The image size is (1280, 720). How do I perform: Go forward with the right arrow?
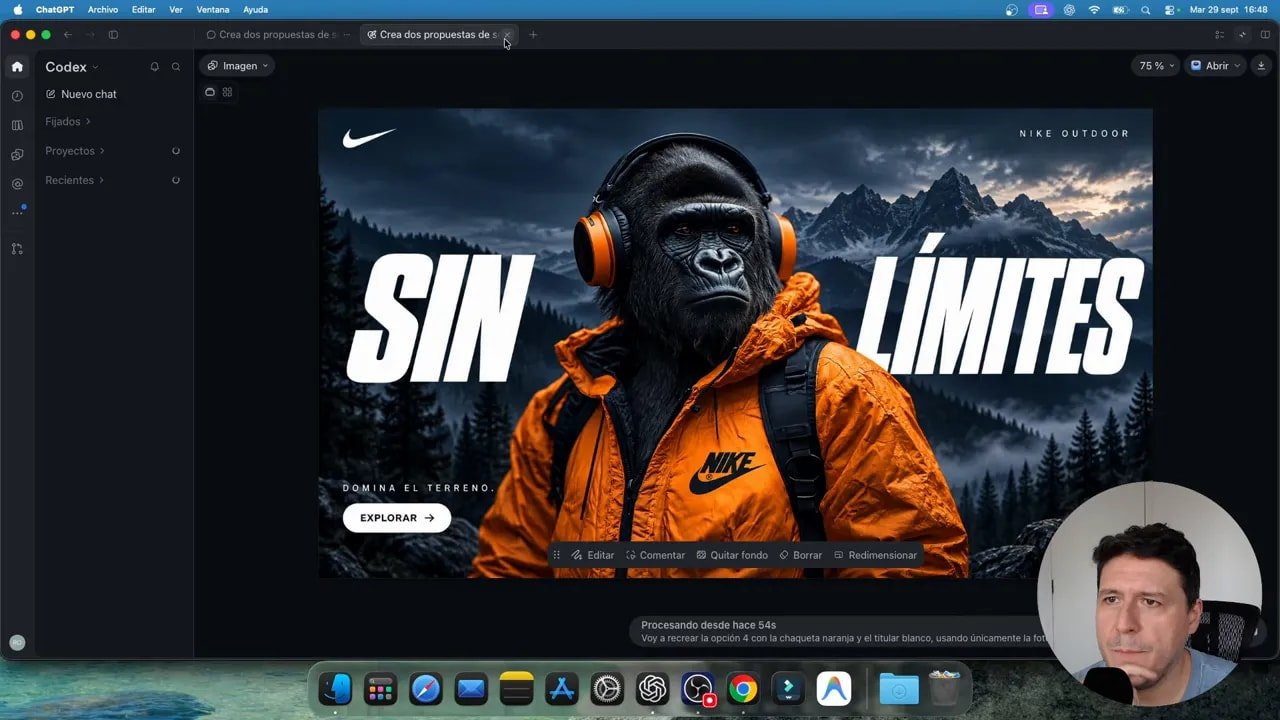[90, 34]
